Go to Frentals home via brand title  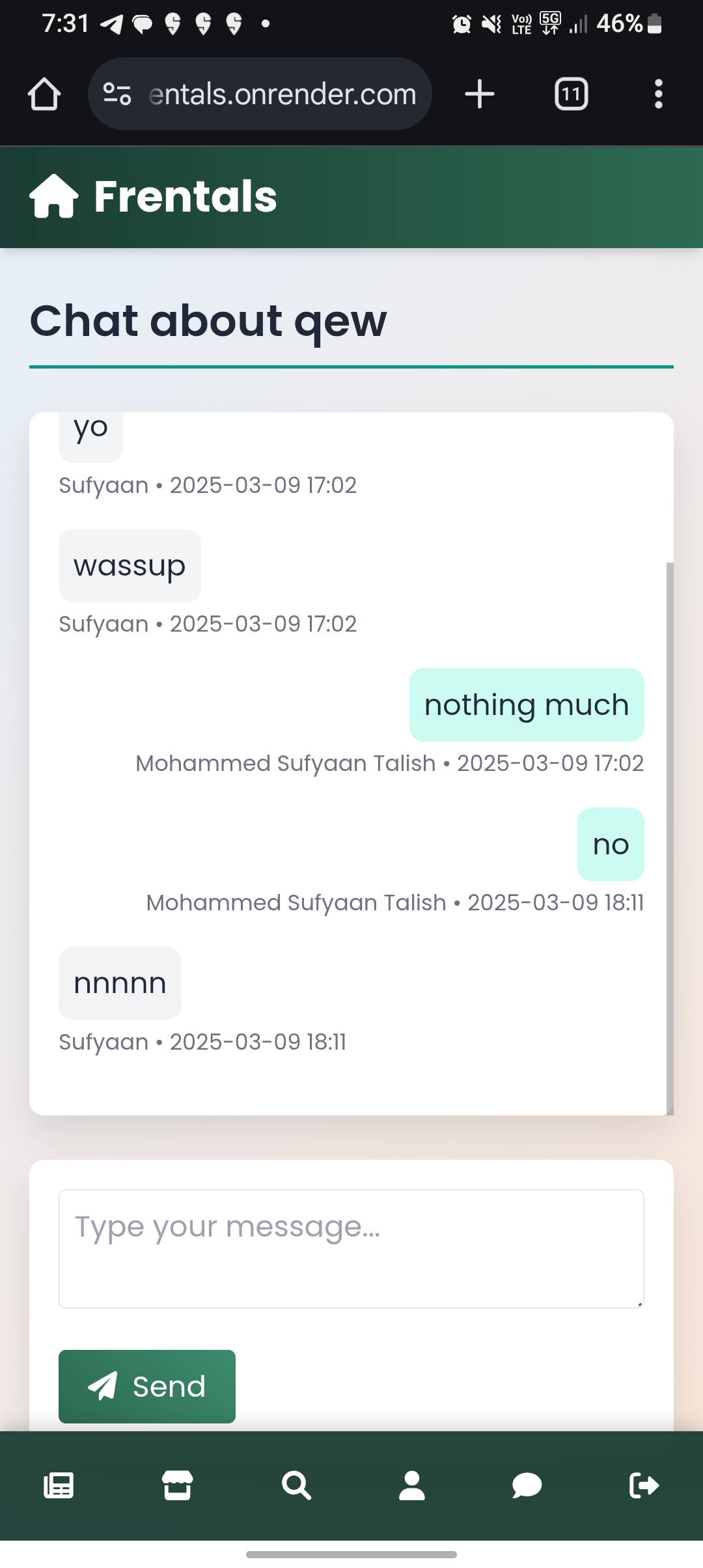(x=186, y=197)
